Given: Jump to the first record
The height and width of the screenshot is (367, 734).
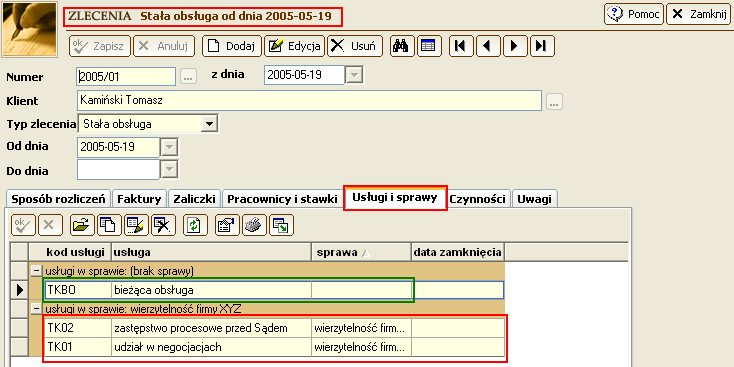Looking at the screenshot, I should tap(462, 46).
